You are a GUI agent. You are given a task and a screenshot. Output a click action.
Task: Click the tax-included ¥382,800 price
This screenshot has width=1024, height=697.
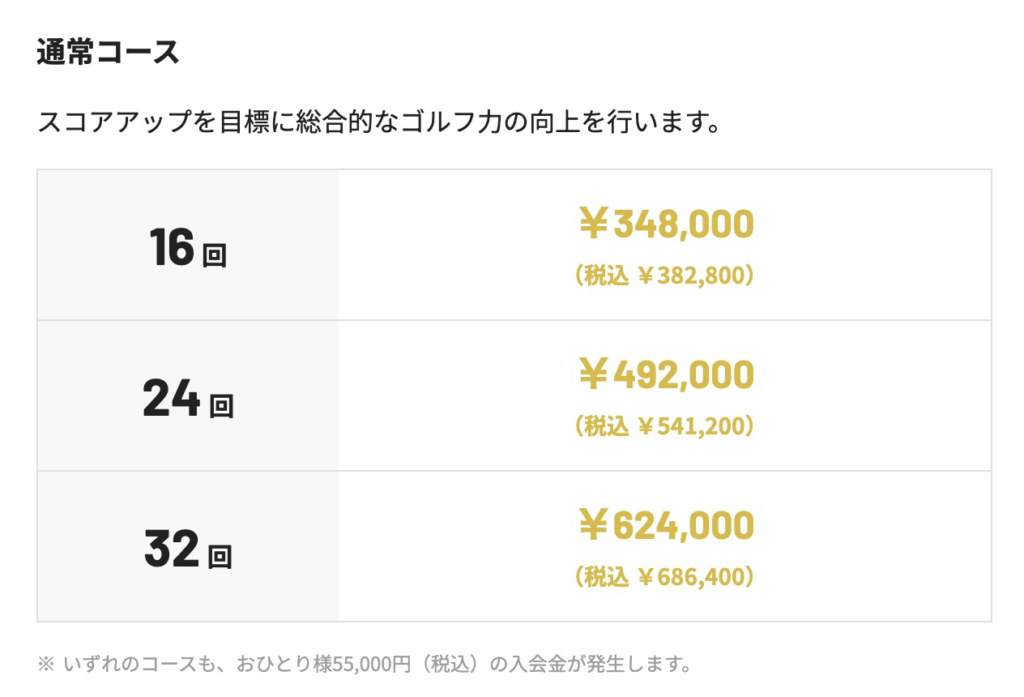tap(664, 275)
